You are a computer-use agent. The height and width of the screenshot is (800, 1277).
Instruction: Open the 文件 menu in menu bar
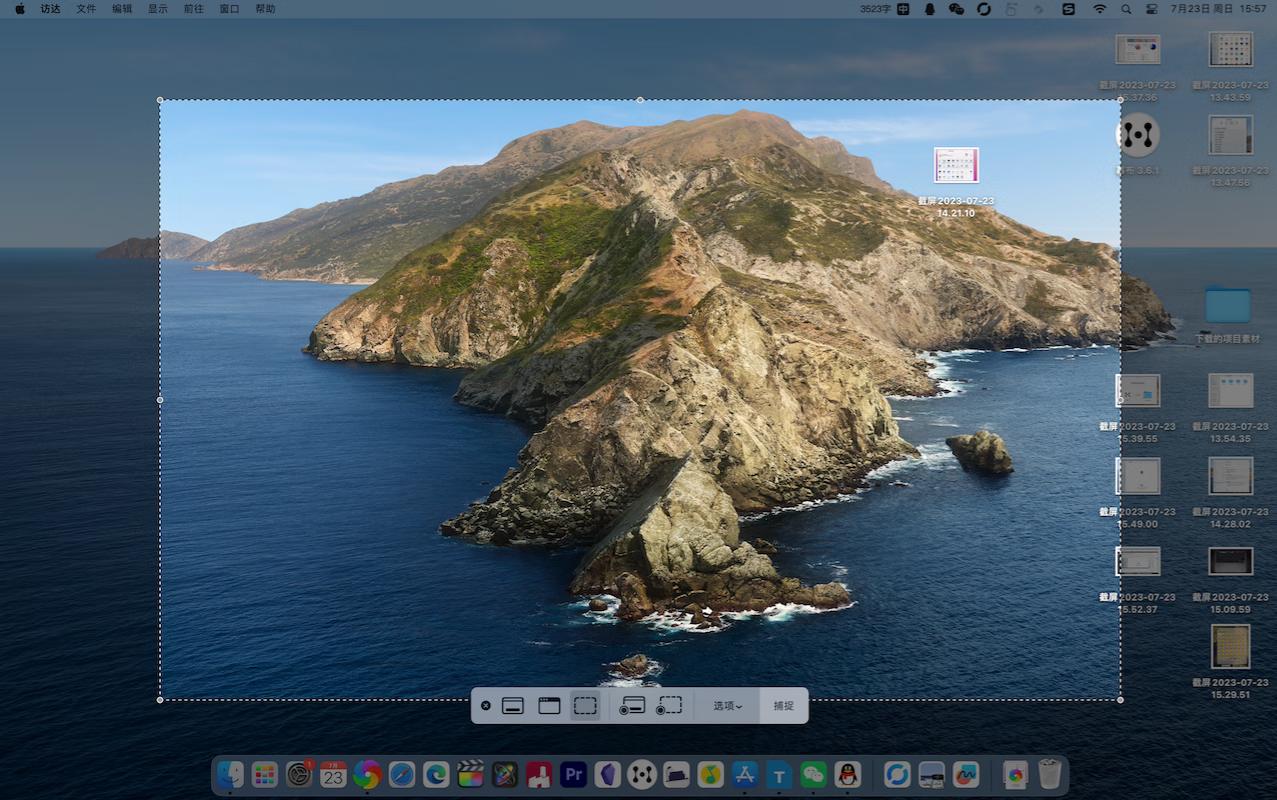click(87, 9)
